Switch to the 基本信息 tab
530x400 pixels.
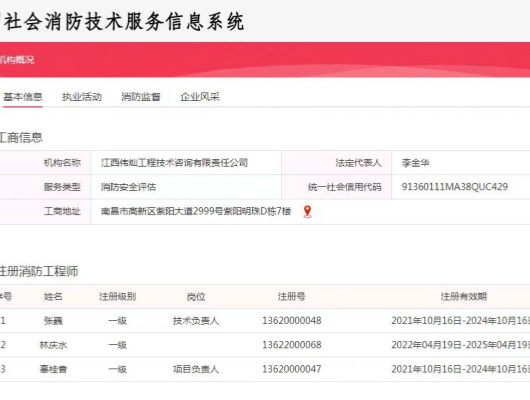click(x=23, y=97)
